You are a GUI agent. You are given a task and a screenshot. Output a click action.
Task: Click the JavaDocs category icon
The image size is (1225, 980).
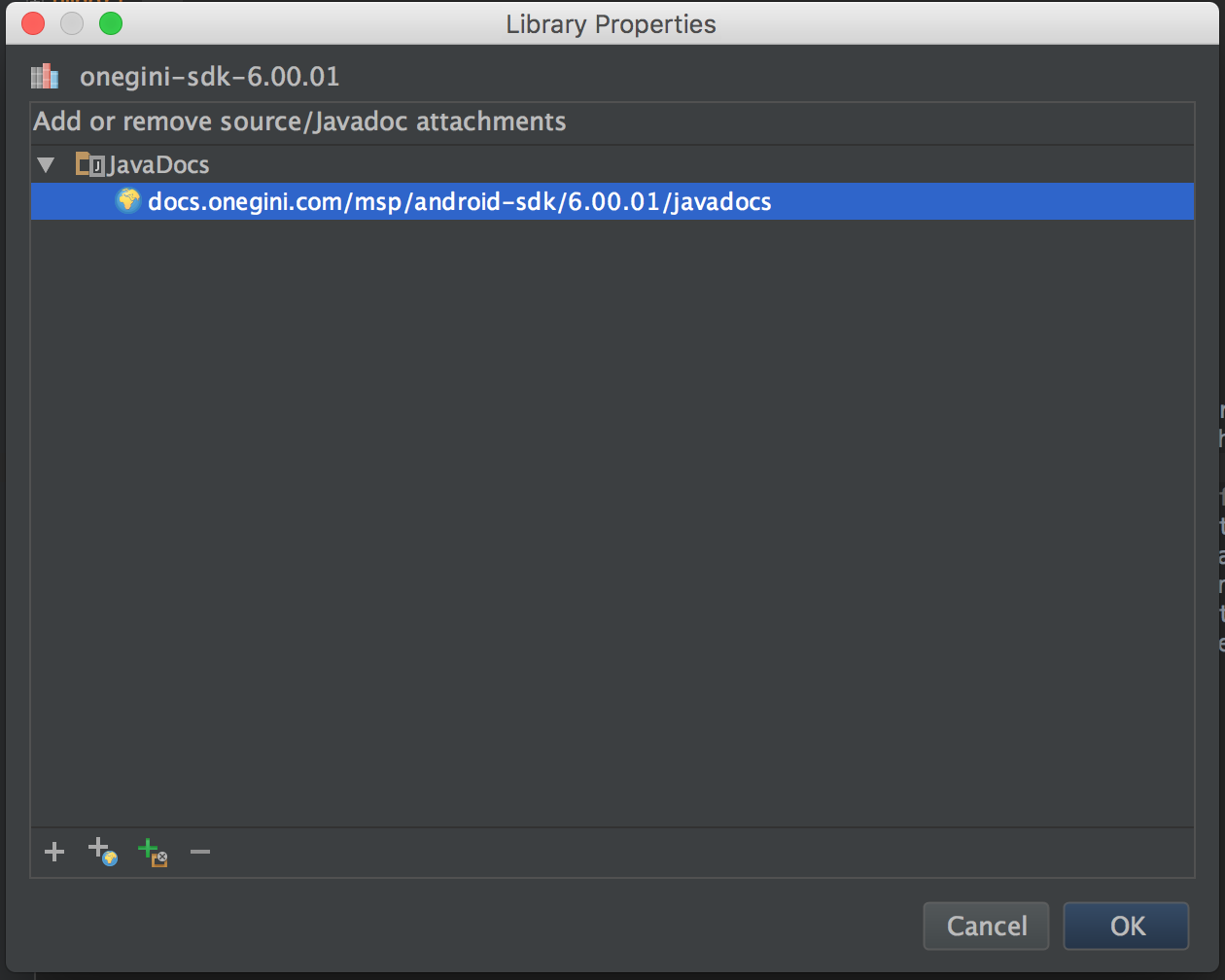[87, 163]
